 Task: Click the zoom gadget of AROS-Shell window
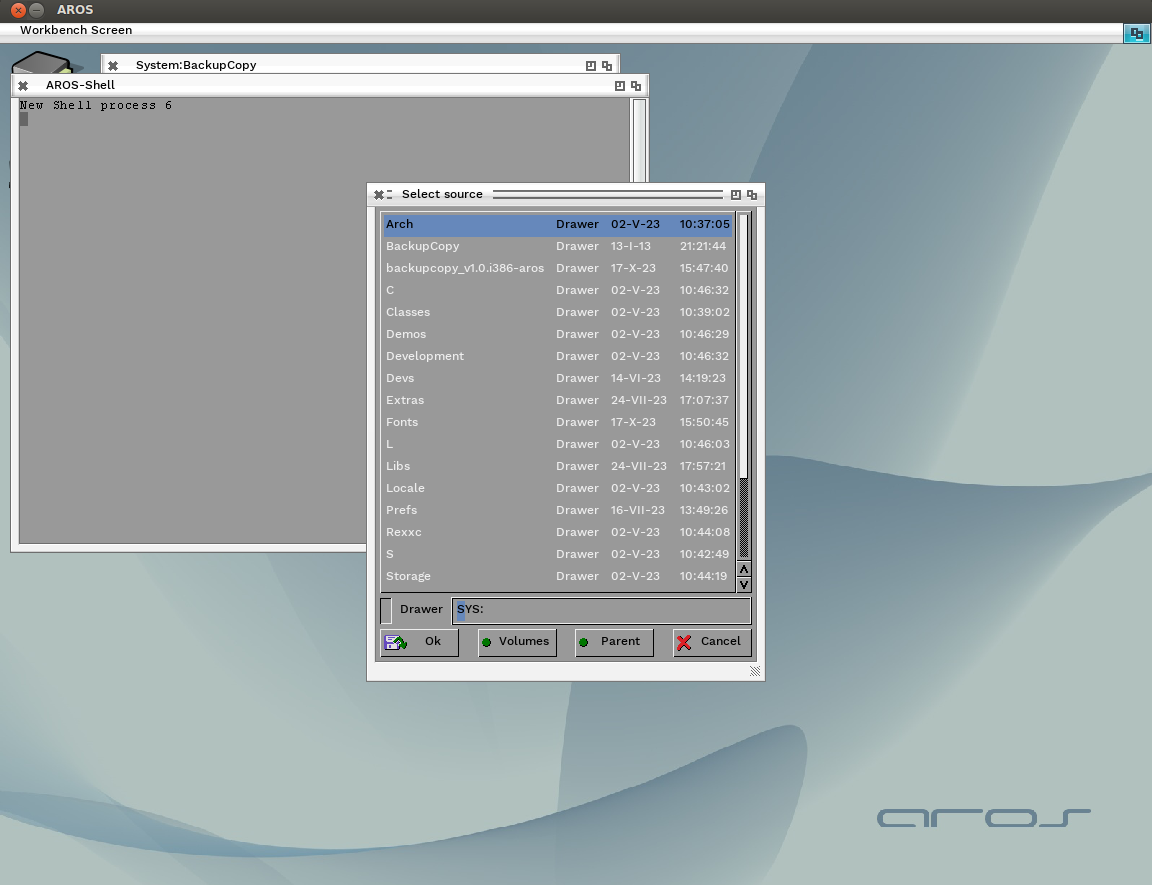(620, 86)
